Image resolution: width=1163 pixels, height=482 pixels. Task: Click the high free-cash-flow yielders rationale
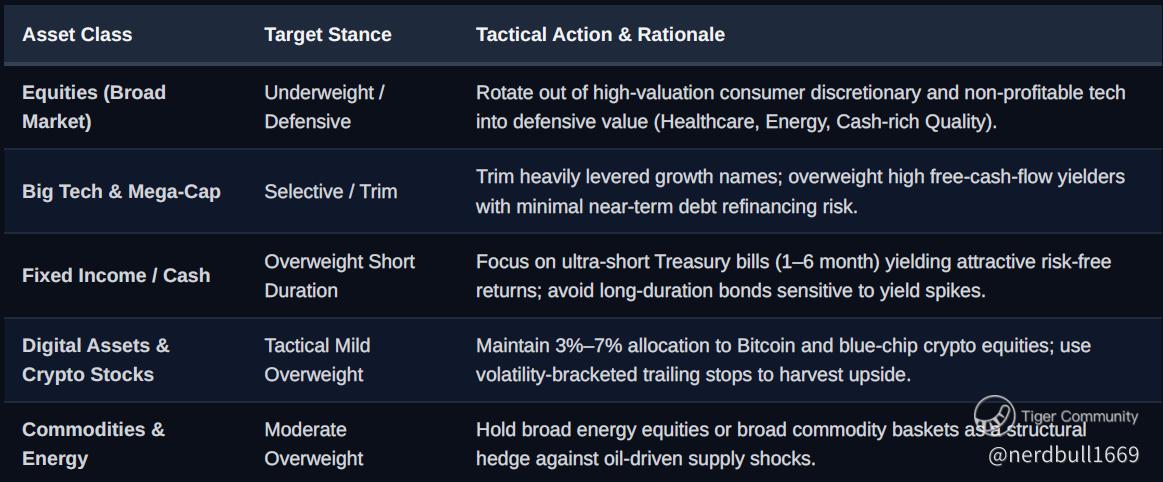pos(800,191)
